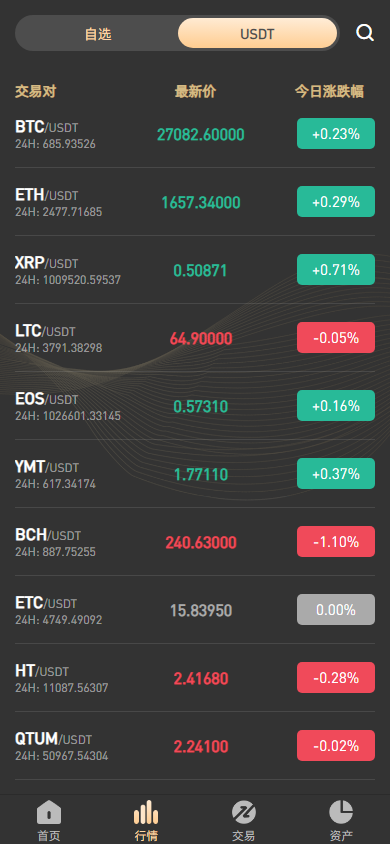Tap the ETC 0.00% gray badge

pyautogui.click(x=336, y=609)
